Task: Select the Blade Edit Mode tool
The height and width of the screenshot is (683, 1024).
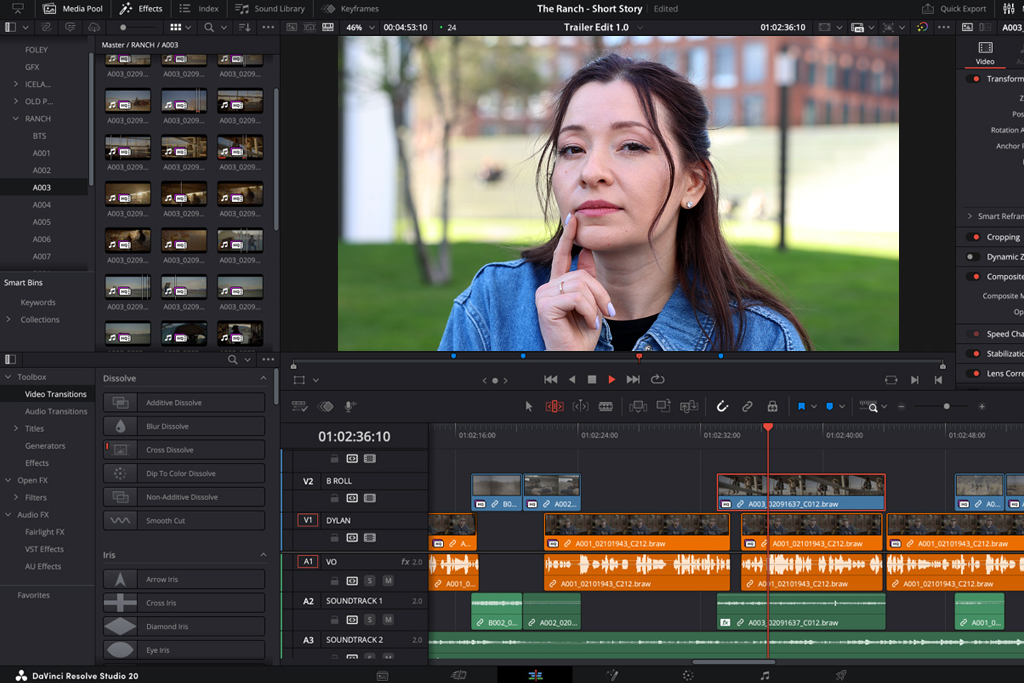Action: [x=605, y=406]
